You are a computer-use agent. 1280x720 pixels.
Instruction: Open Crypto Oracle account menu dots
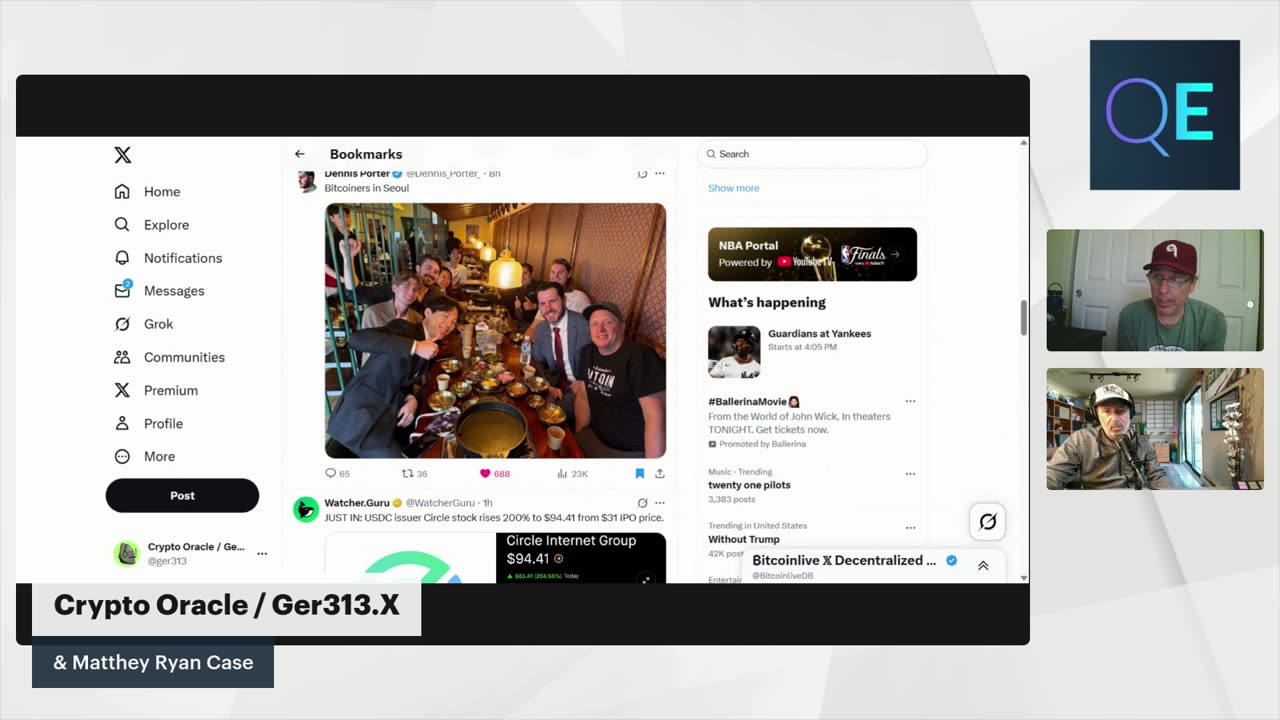click(x=262, y=553)
